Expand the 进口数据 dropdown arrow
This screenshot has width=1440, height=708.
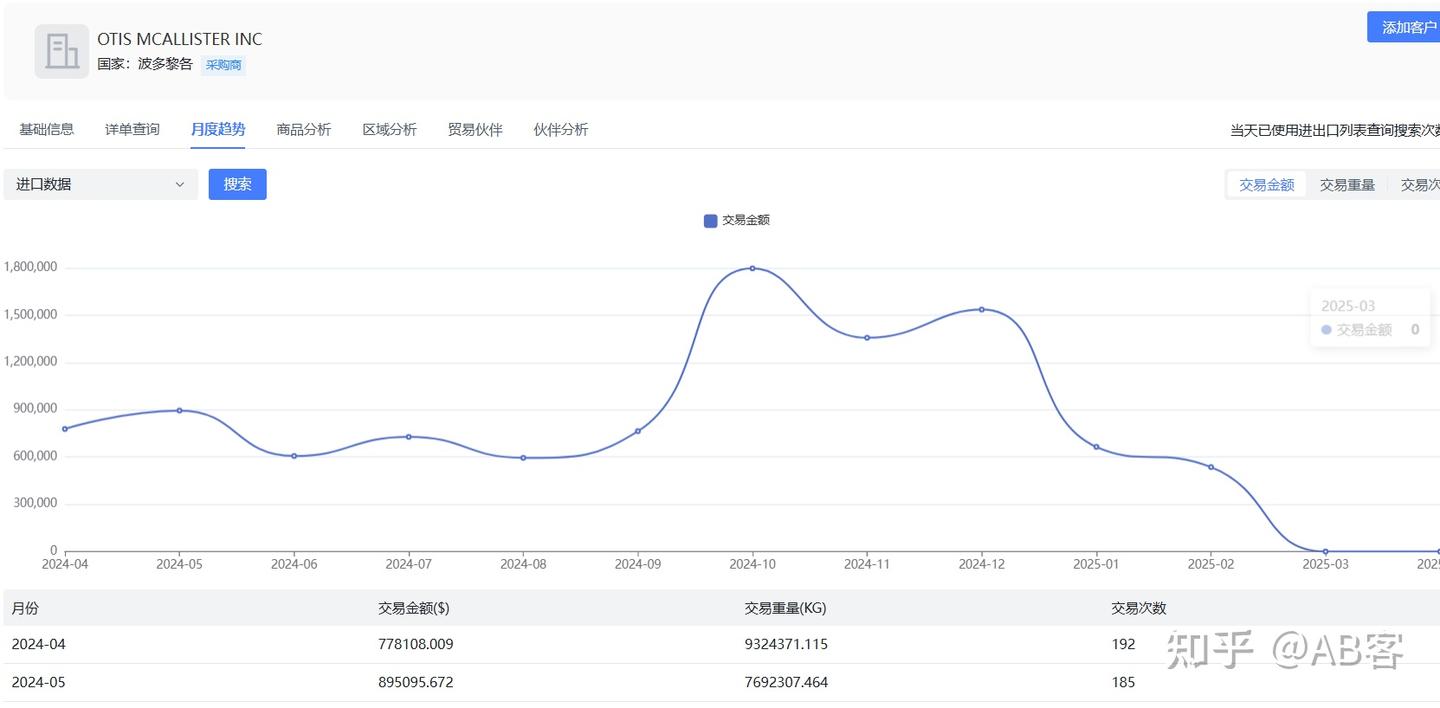[x=180, y=185]
